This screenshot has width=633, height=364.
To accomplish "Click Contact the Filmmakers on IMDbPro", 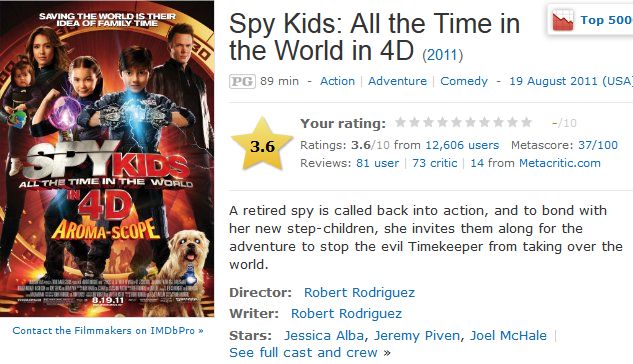I will (108, 331).
